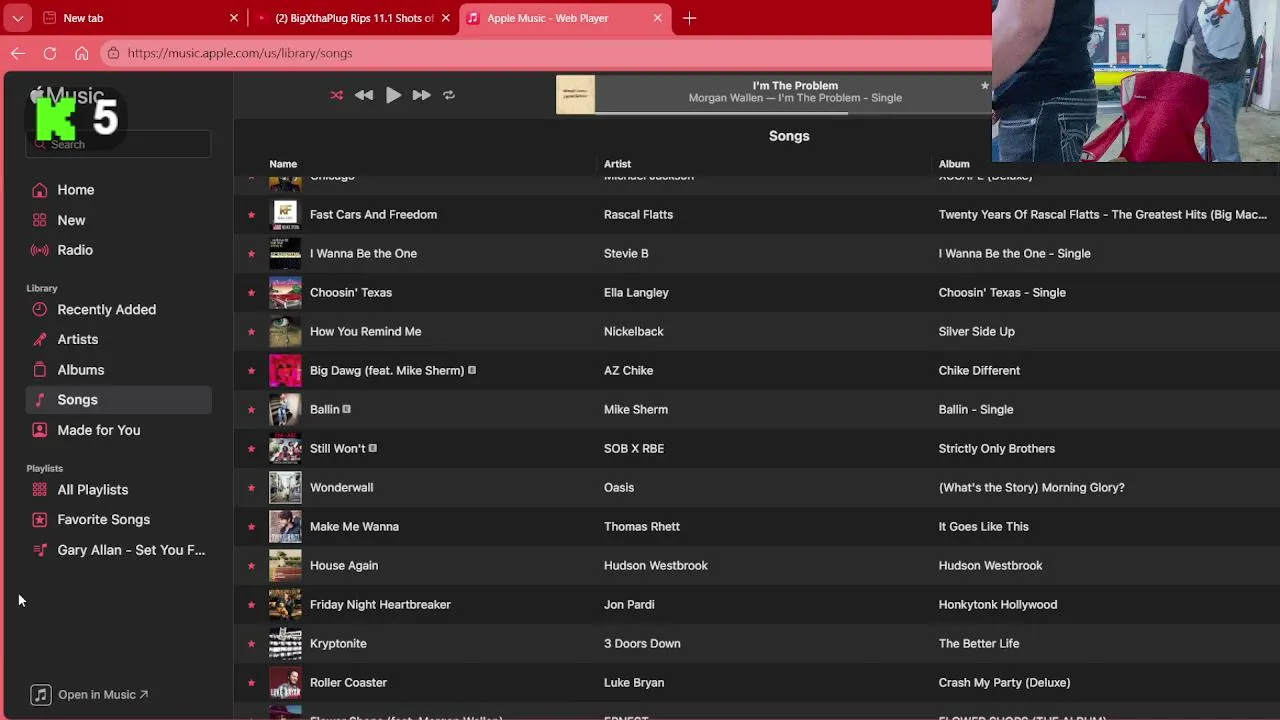Skip to previous track
The image size is (1280, 720).
pyautogui.click(x=364, y=95)
